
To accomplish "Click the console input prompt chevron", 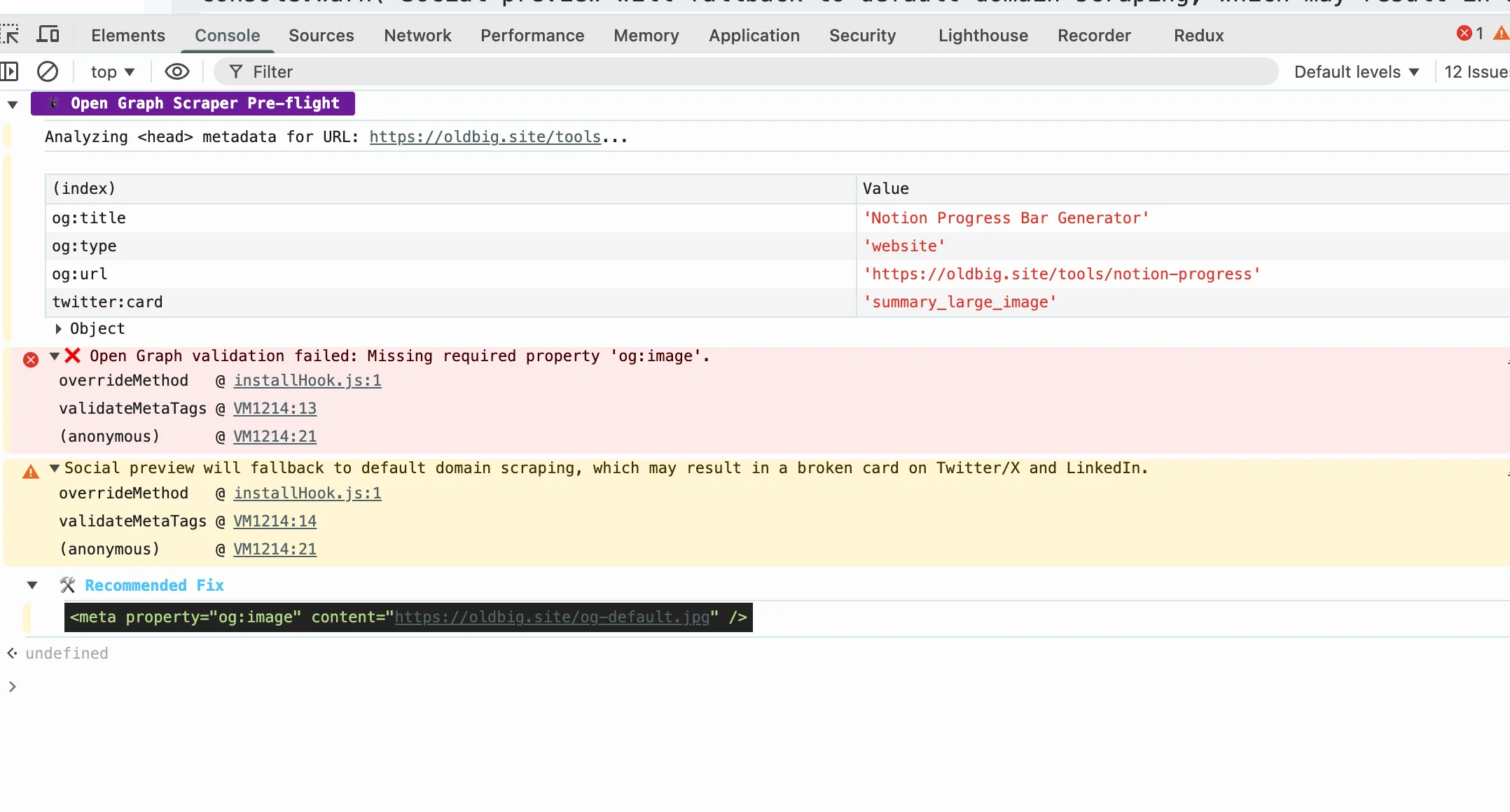I will click(x=12, y=687).
